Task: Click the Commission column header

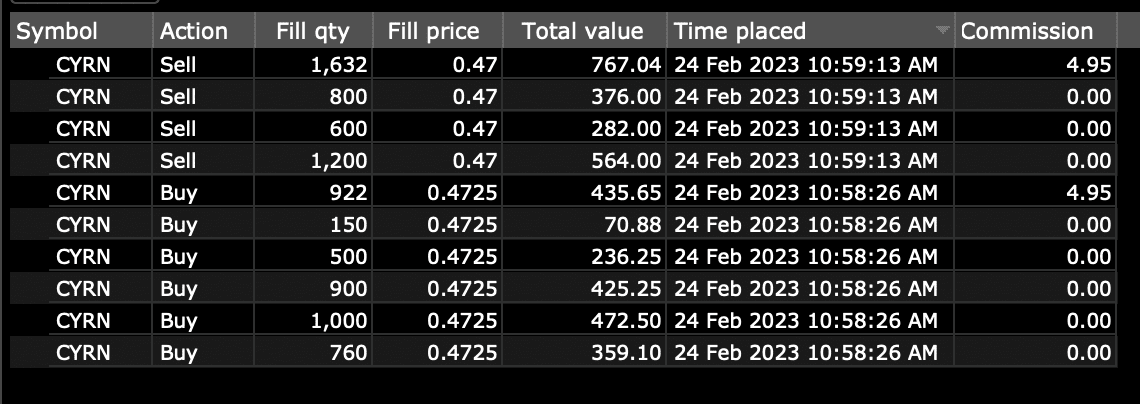Action: [1027, 31]
